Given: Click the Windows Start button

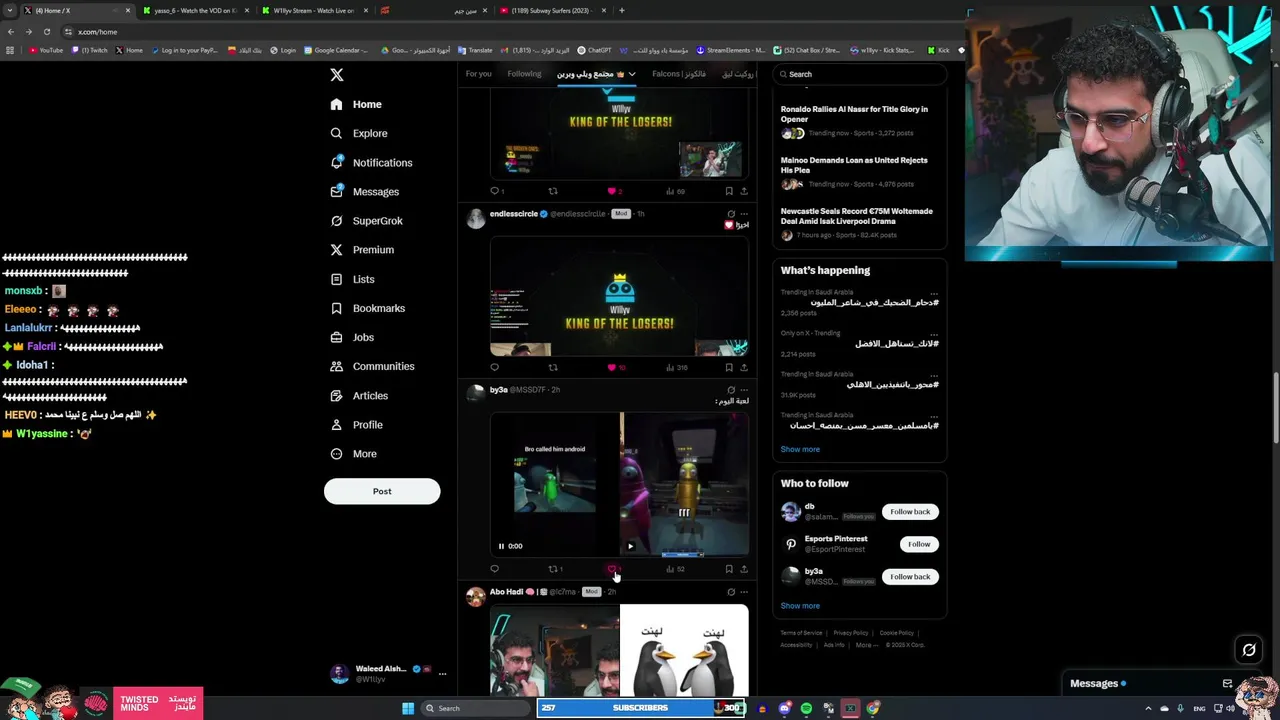Looking at the screenshot, I should pyautogui.click(x=408, y=708).
